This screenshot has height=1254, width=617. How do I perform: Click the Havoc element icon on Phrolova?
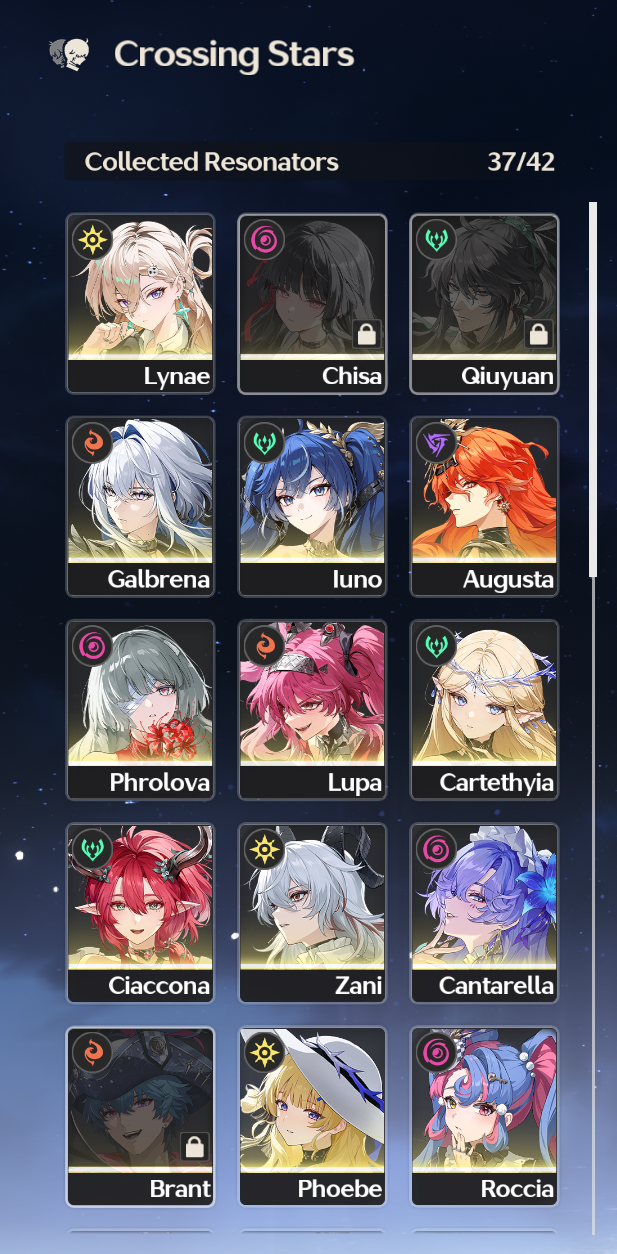(x=92, y=646)
